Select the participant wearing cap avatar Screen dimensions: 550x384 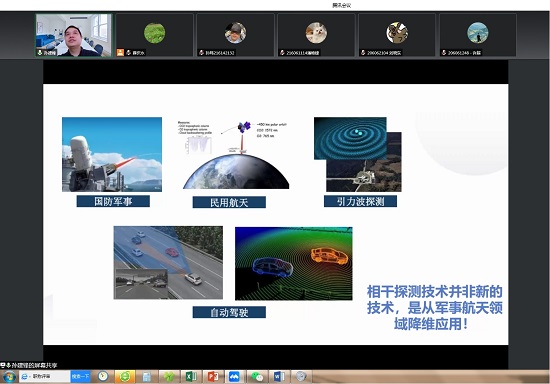click(235, 35)
